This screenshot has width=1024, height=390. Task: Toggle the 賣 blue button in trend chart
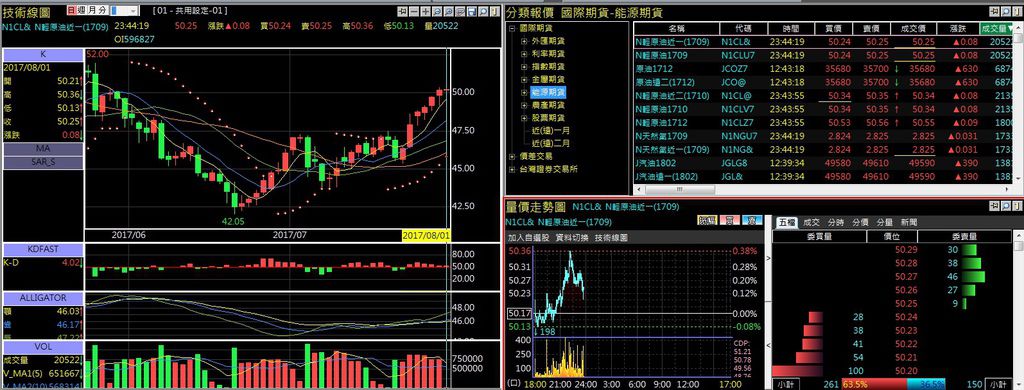[x=751, y=220]
